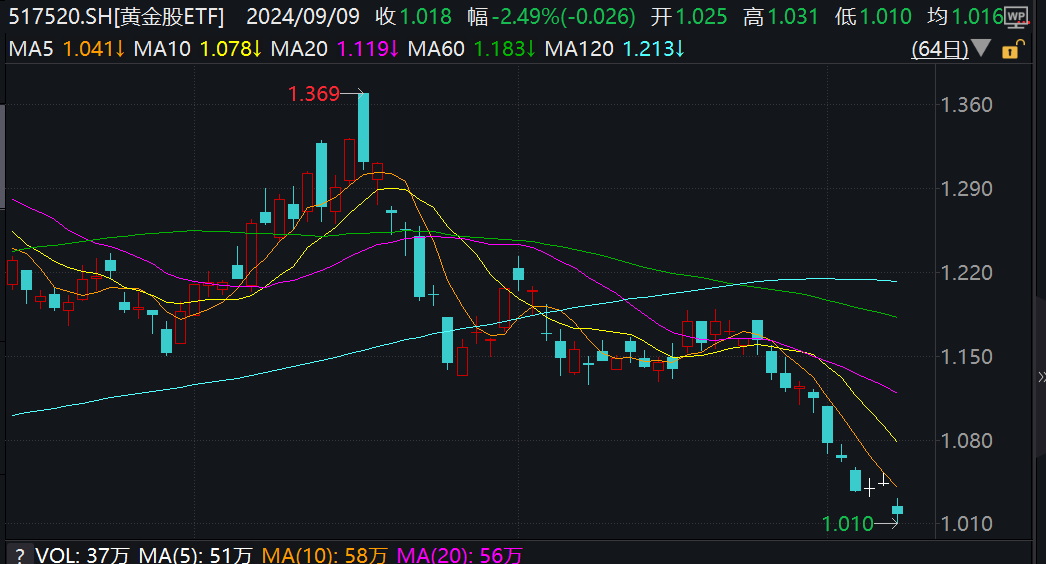
Task: Click the underlined (64日) period link
Action: click(940, 49)
